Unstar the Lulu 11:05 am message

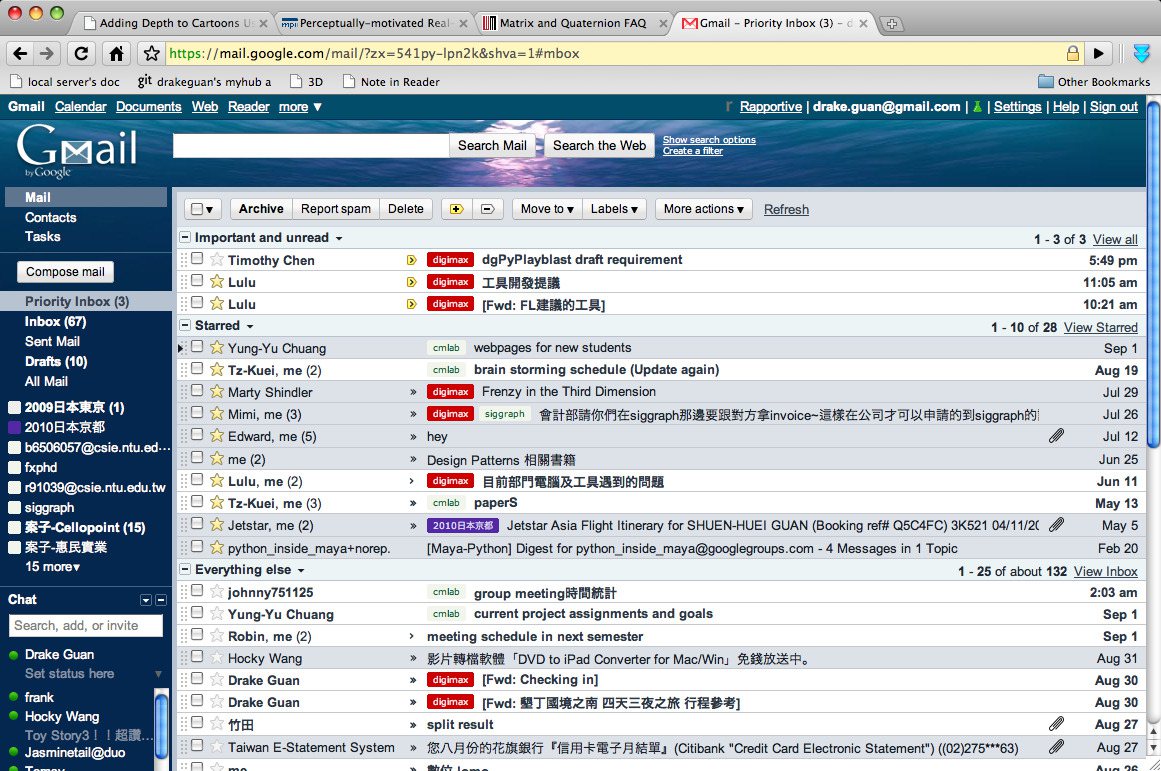click(x=217, y=281)
